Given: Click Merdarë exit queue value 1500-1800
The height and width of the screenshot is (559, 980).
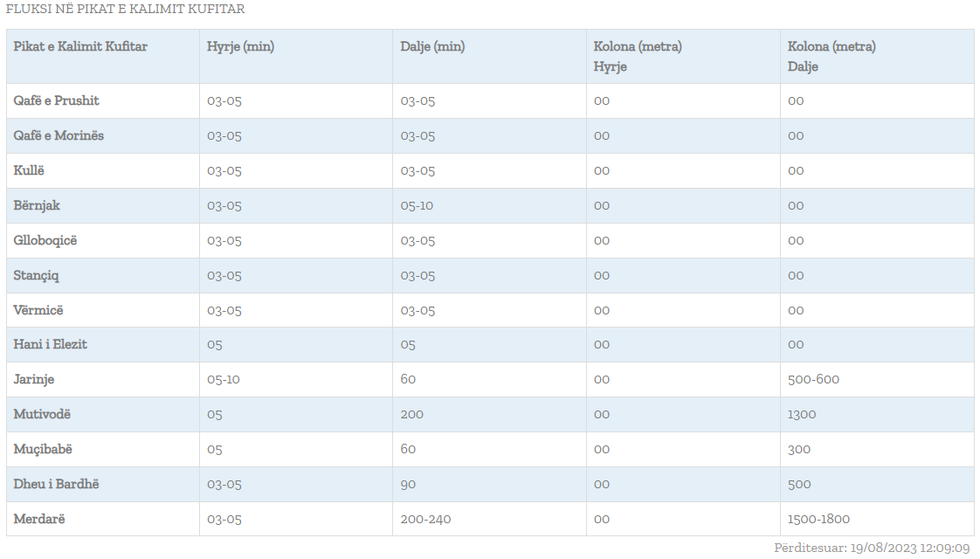Looking at the screenshot, I should [x=818, y=519].
